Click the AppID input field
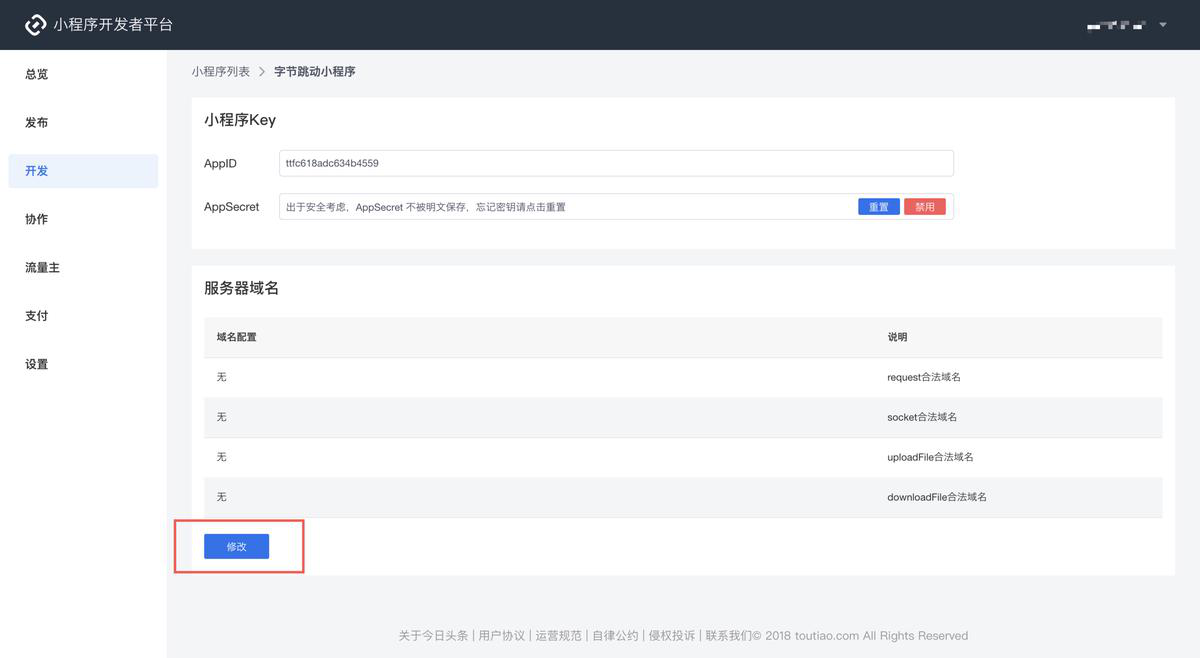 615,163
